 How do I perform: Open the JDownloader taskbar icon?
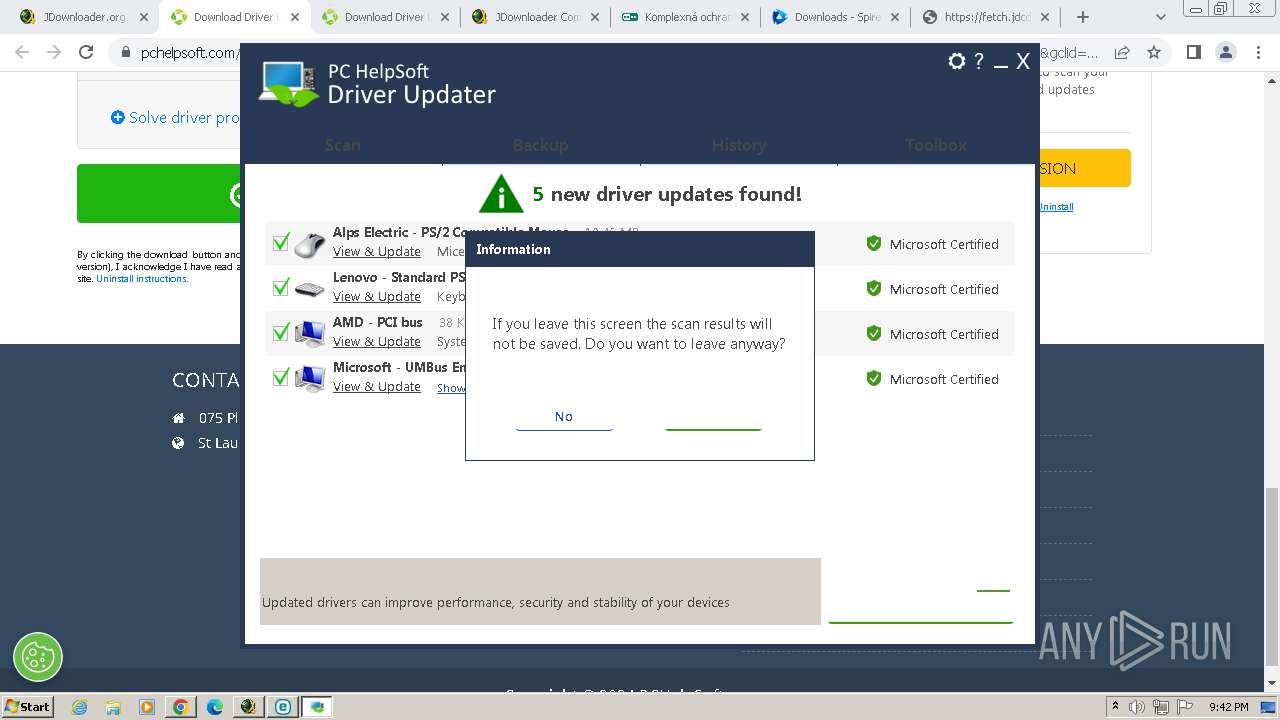[248, 707]
